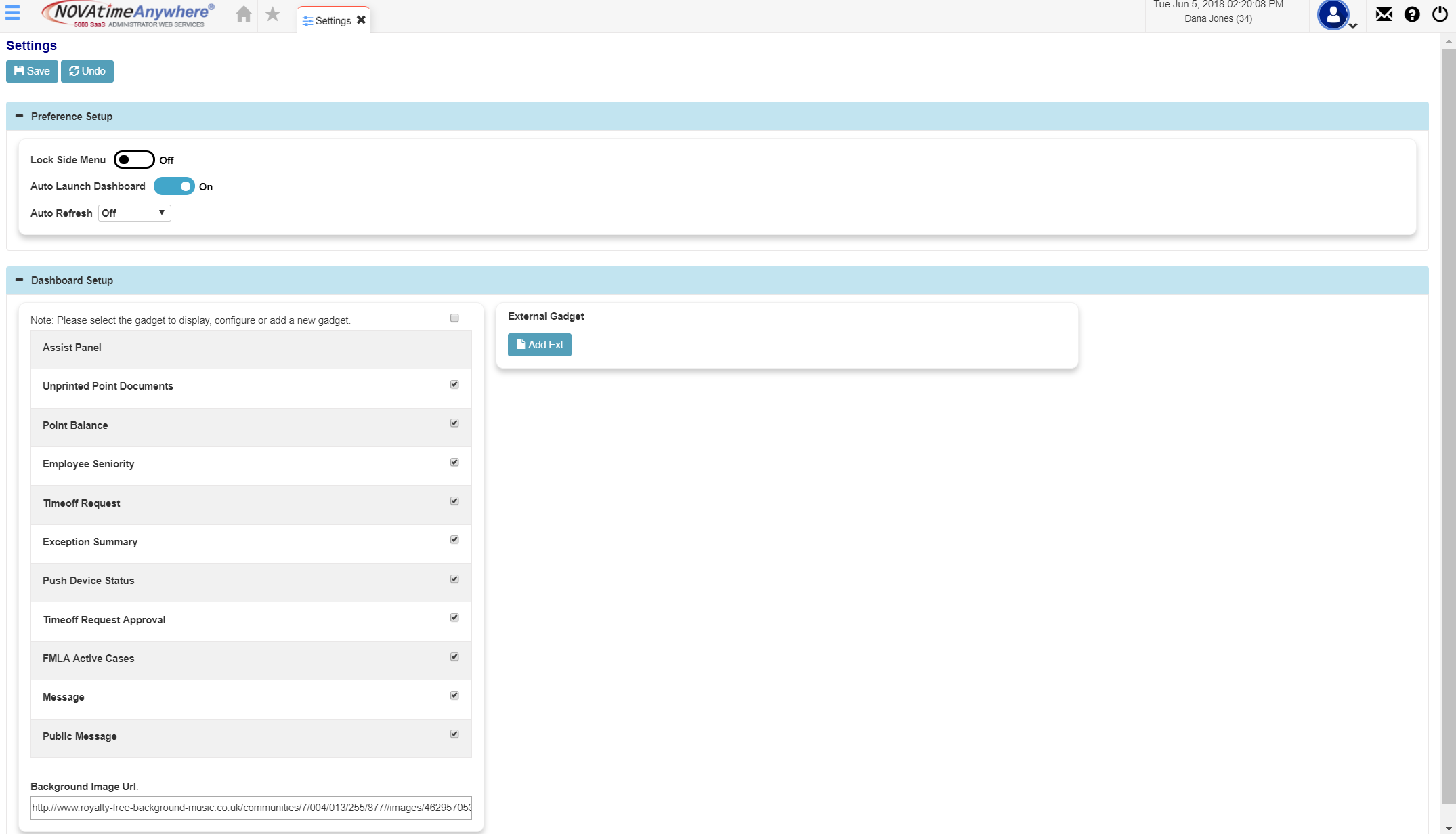
Task: Add an external gadget with Add Ext
Action: click(x=540, y=345)
